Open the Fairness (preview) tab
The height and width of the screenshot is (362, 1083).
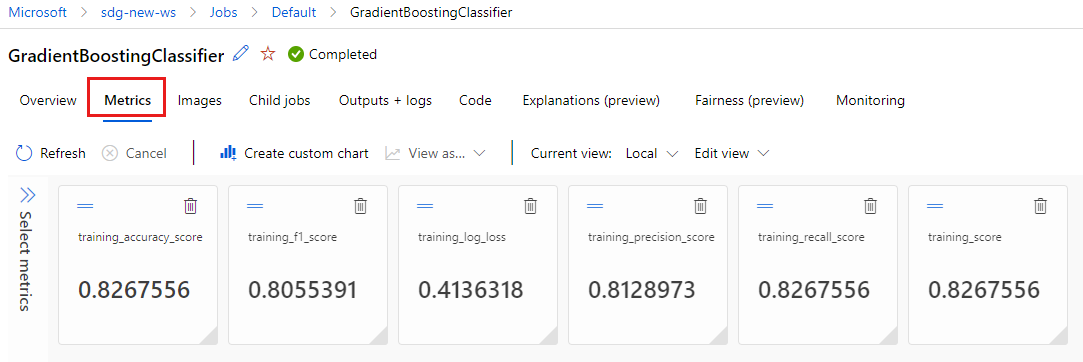point(749,100)
